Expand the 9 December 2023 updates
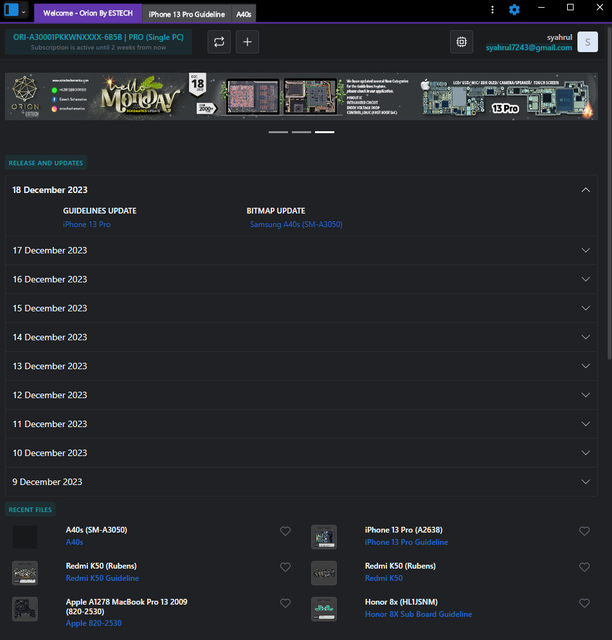The image size is (612, 640). click(585, 482)
